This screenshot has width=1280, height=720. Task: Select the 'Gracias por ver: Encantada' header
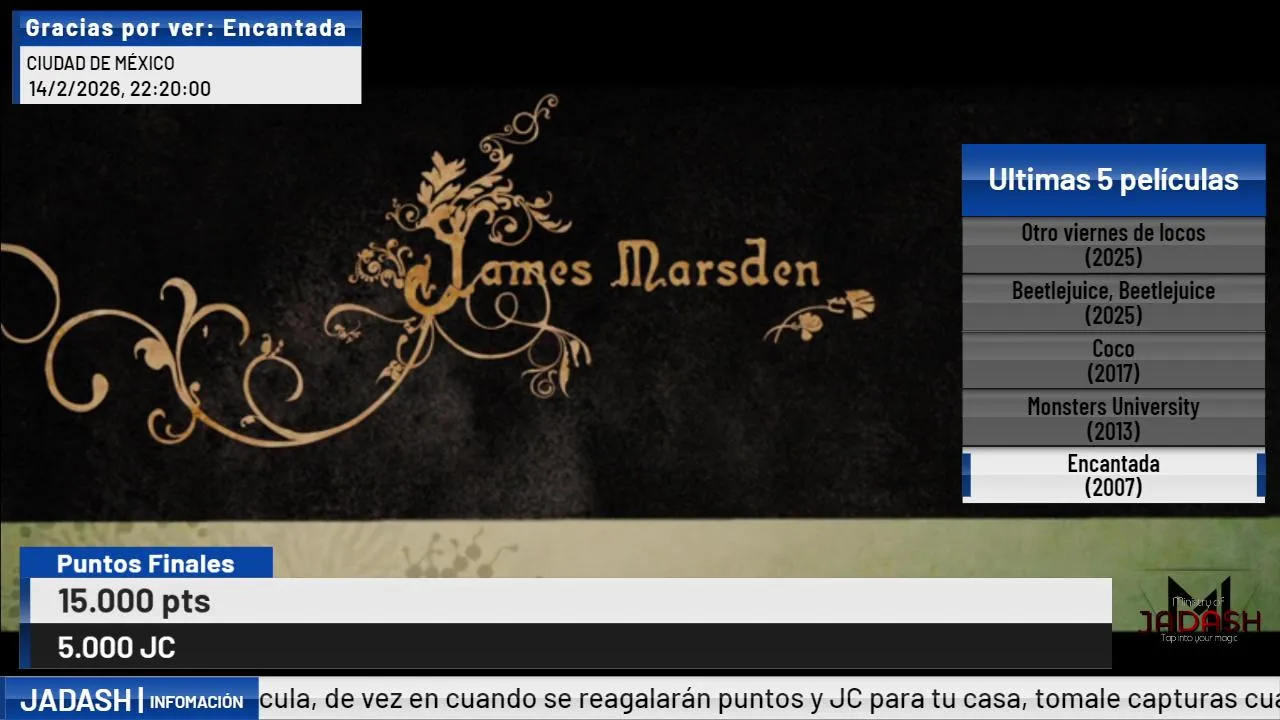(x=186, y=28)
